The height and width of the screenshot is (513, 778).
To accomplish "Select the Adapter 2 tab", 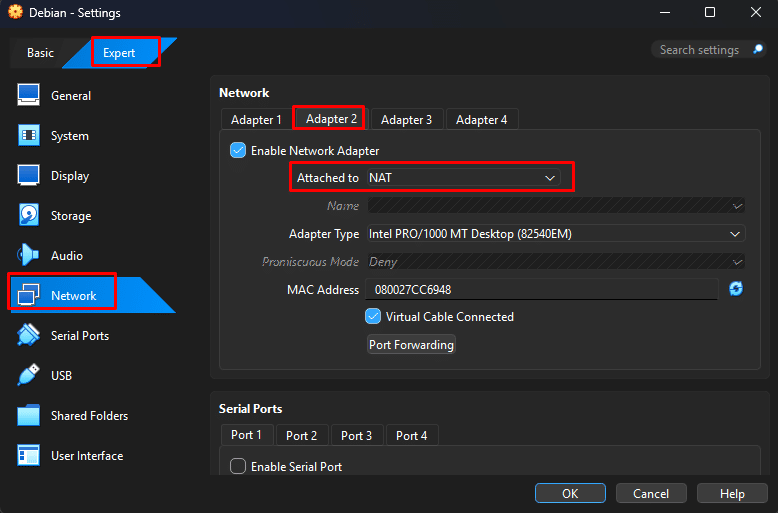I will pos(331,119).
